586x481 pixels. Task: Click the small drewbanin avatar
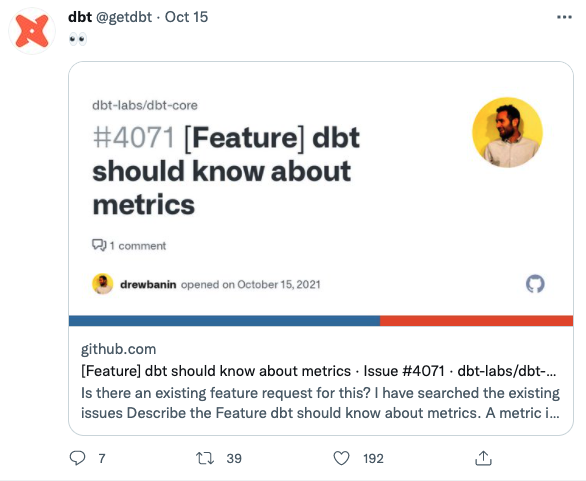(103, 284)
